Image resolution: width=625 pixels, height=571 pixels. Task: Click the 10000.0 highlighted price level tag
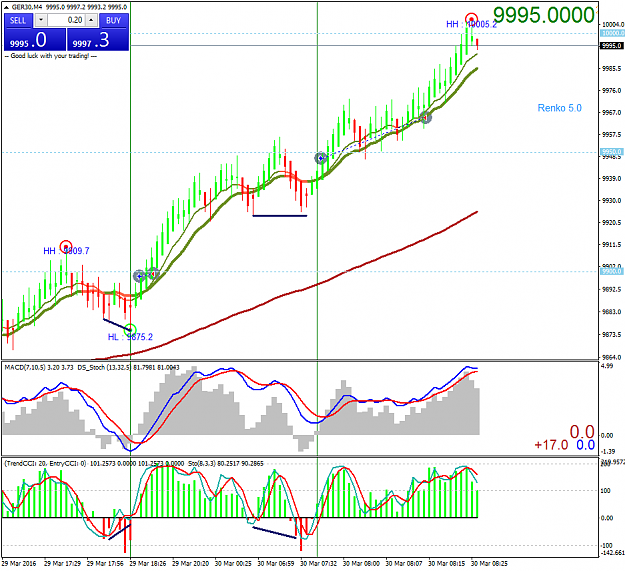point(612,33)
